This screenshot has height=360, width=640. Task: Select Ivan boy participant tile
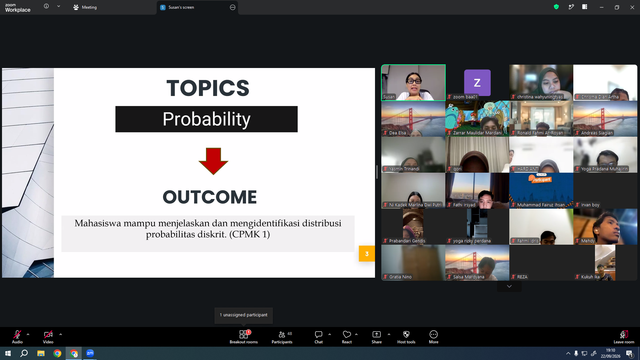(x=605, y=191)
